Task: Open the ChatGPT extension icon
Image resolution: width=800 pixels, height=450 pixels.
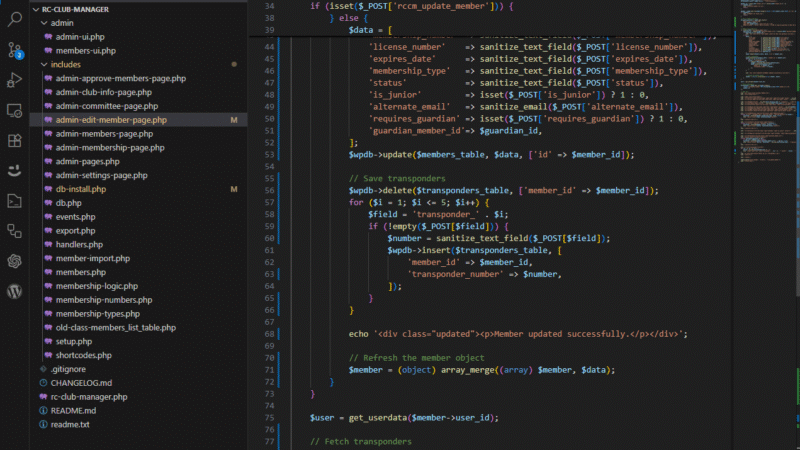Action: point(15,261)
